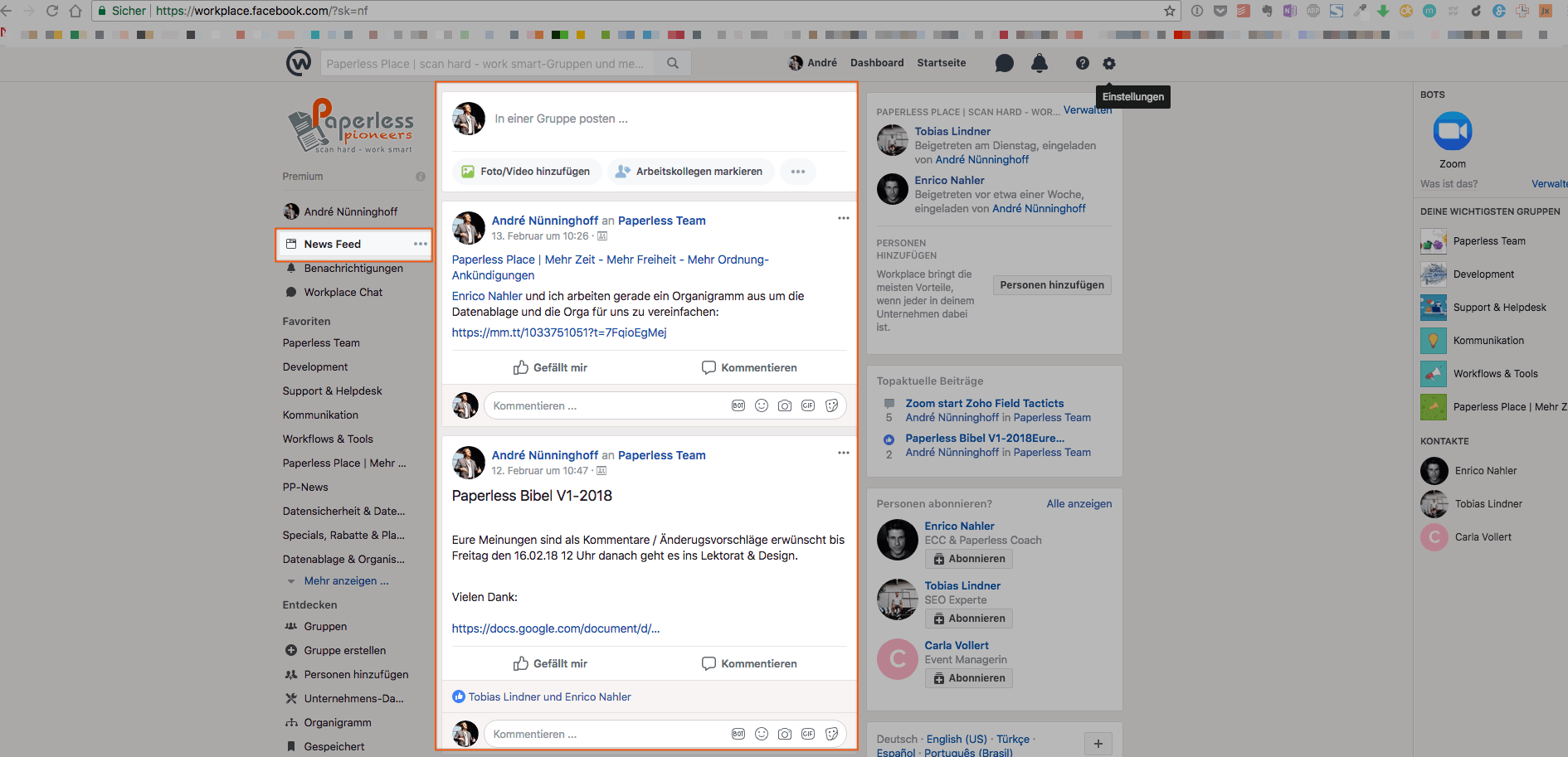Open options menu of 13. Februar post
The image size is (1568, 757).
pyautogui.click(x=843, y=218)
